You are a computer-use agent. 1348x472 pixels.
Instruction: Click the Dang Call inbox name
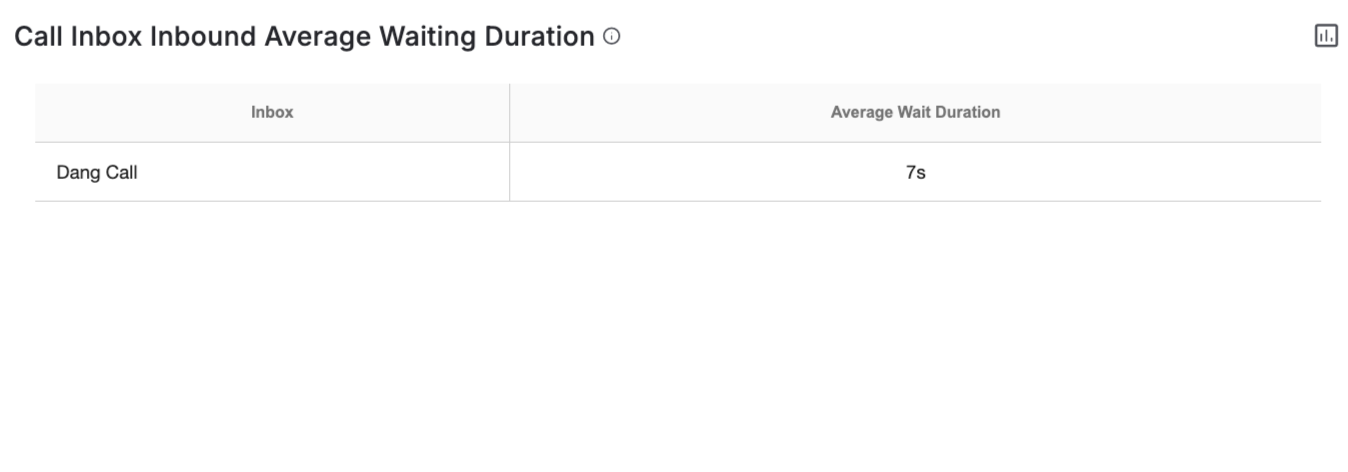97,172
